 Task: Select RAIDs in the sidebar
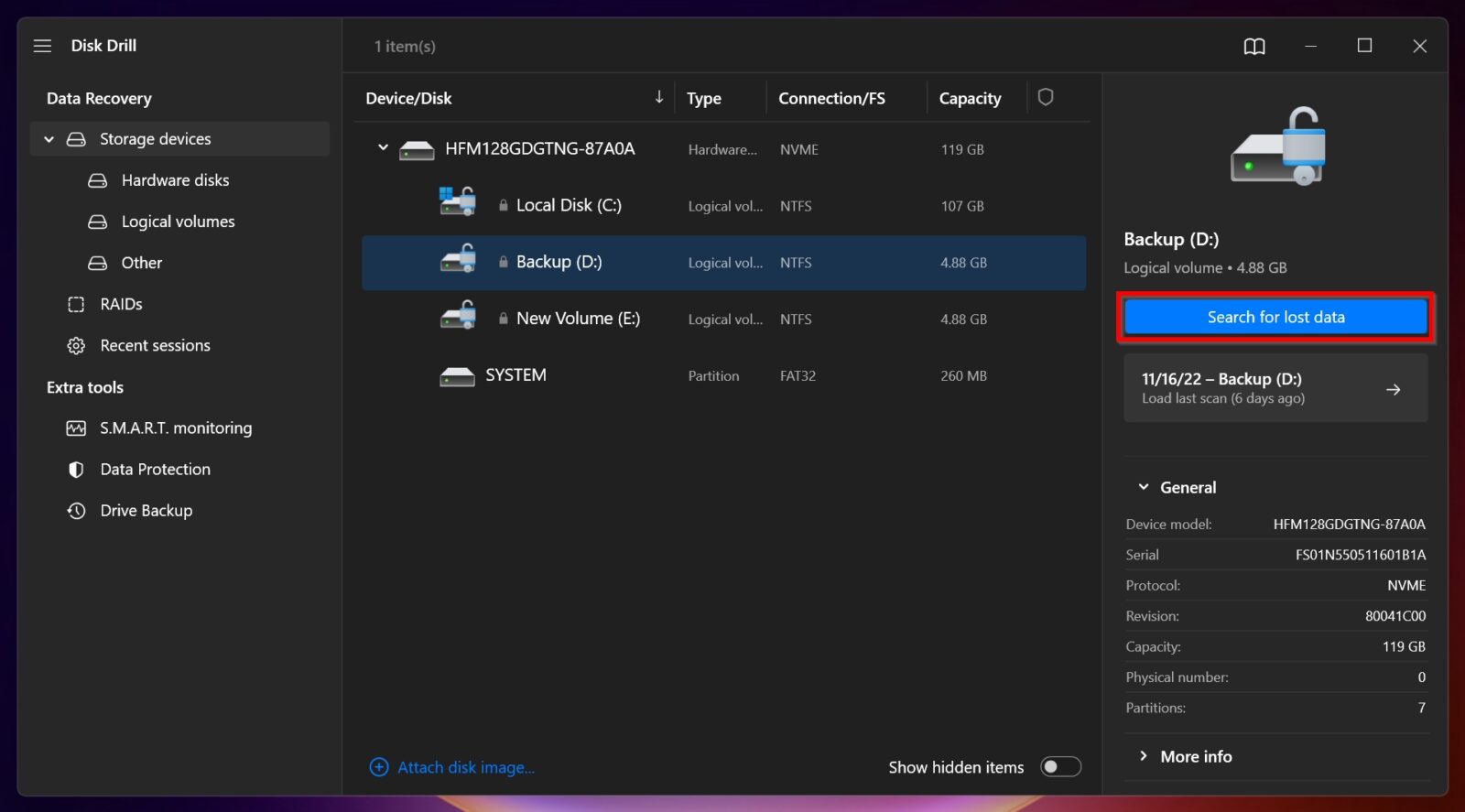pyautogui.click(x=121, y=304)
